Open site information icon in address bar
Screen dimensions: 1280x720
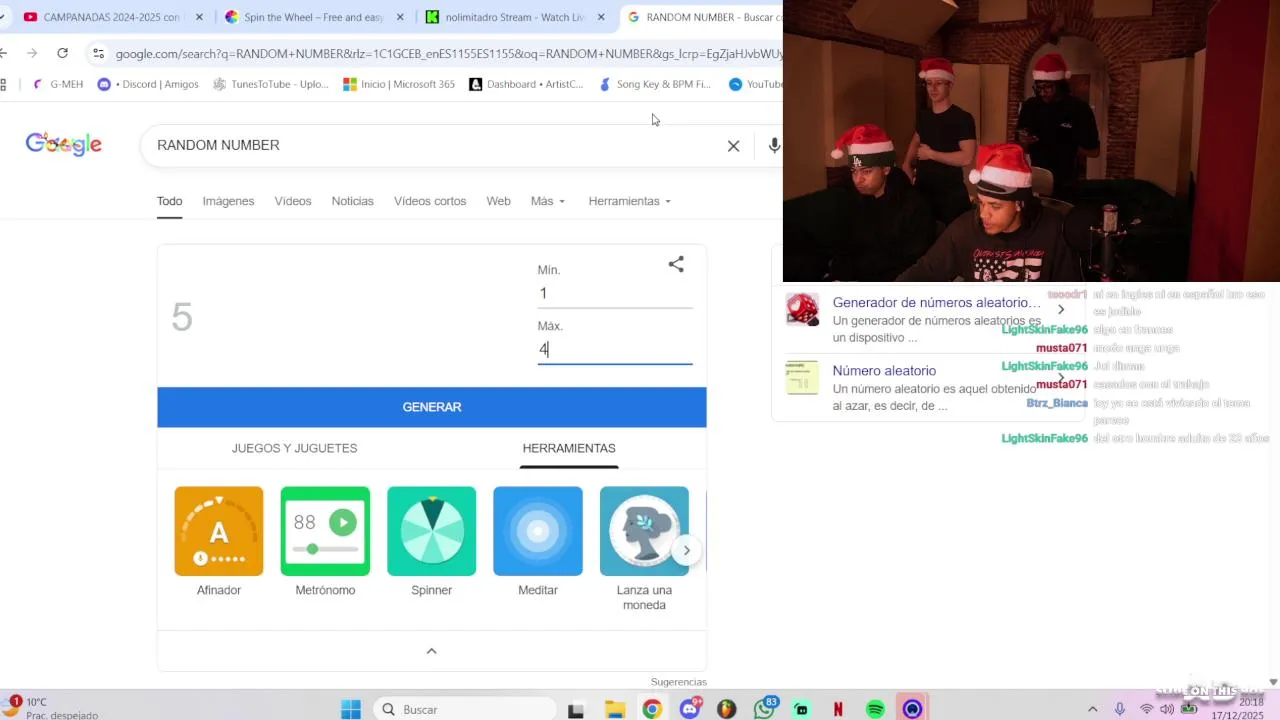click(x=98, y=53)
